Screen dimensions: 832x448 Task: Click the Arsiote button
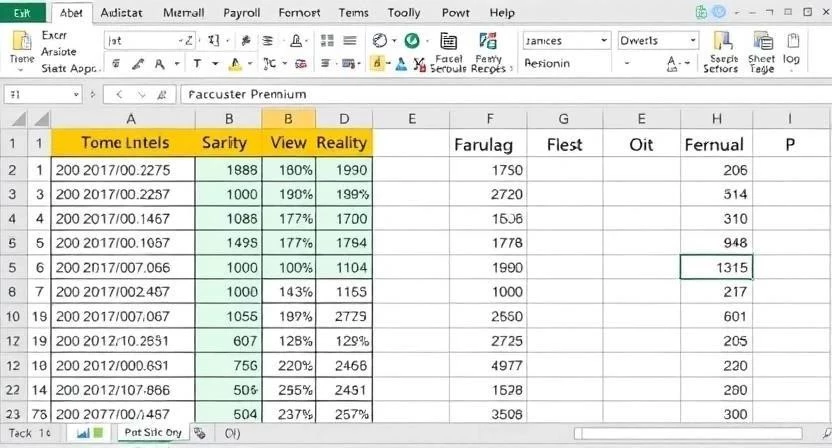(x=59, y=51)
